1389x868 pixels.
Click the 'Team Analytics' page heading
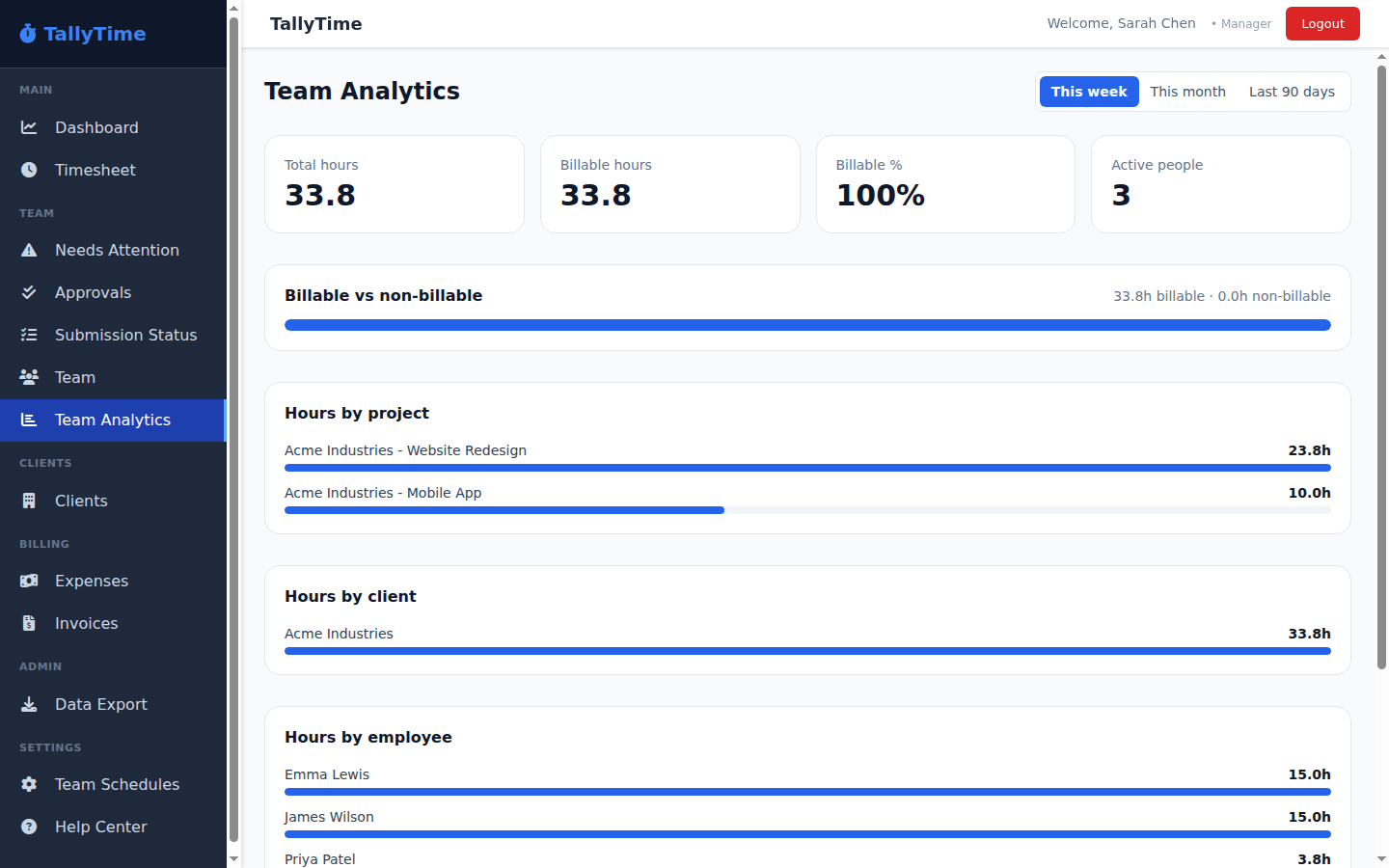click(362, 91)
